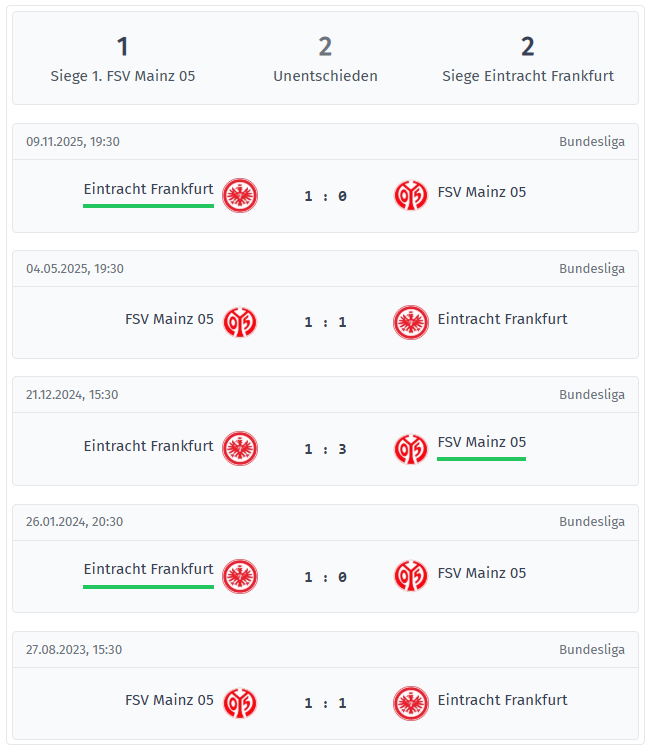The image size is (650, 750).
Task: Open Eintracht Frankfurt team name, 27.08.2023 match
Action: pyautogui.click(x=502, y=700)
